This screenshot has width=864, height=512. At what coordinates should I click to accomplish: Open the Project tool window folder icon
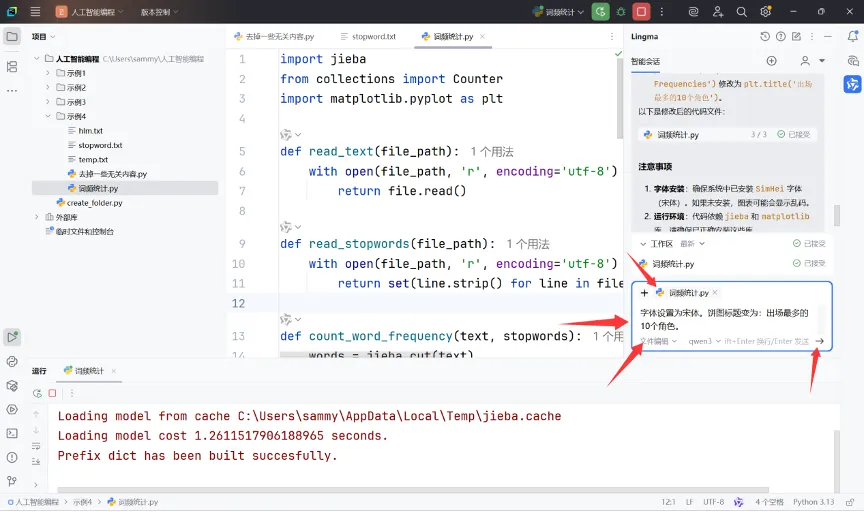(12, 37)
